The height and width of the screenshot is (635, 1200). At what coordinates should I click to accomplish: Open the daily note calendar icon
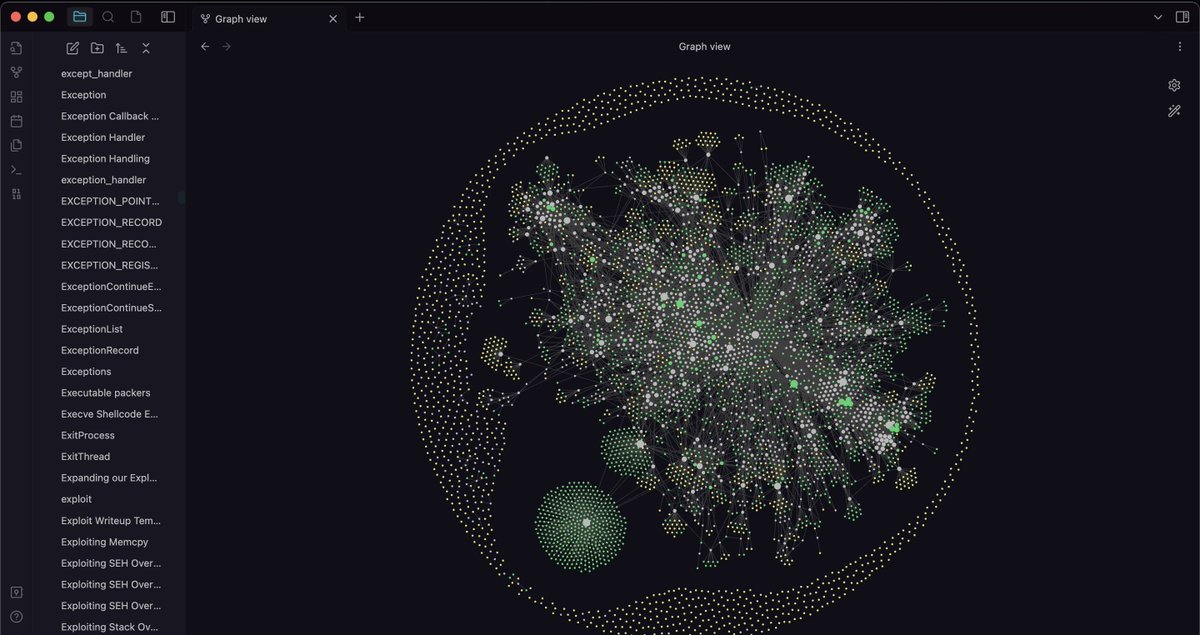(16, 121)
